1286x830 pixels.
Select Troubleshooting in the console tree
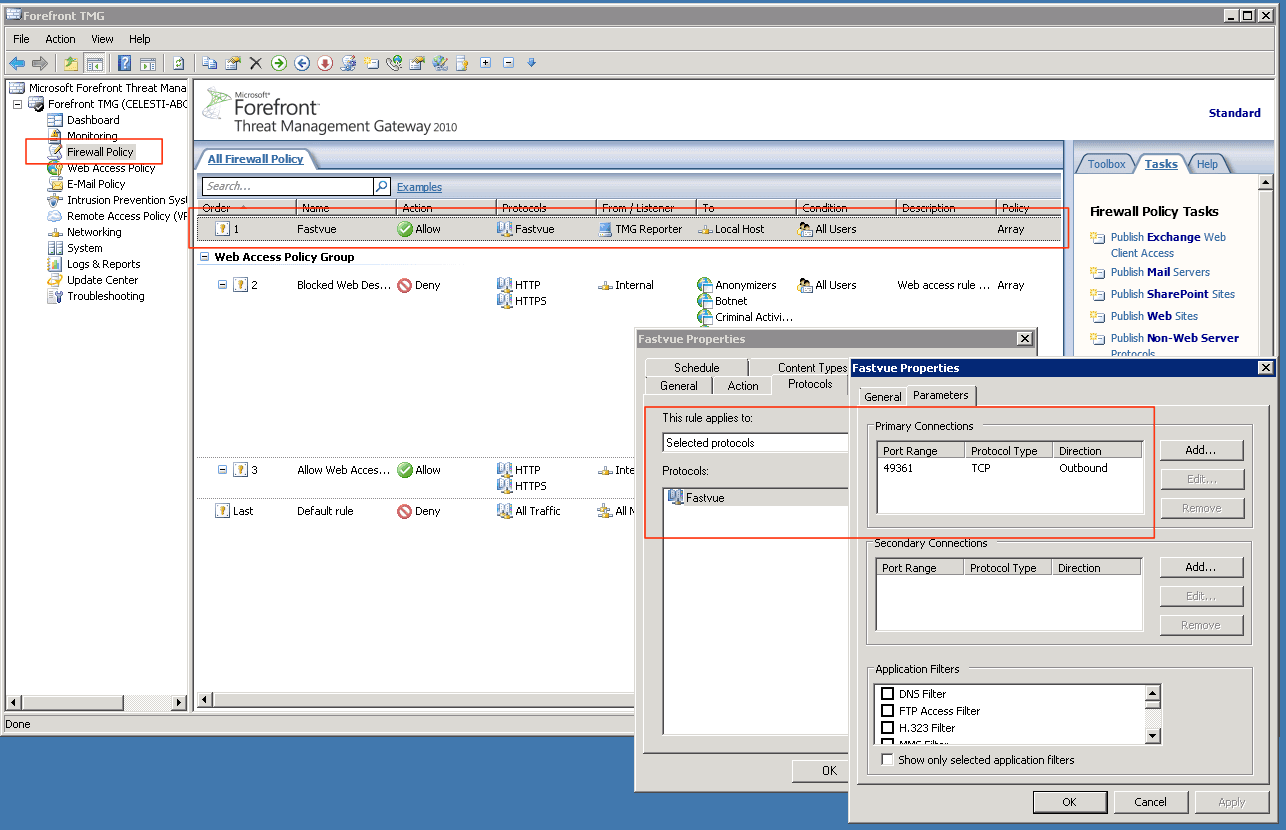coord(105,296)
